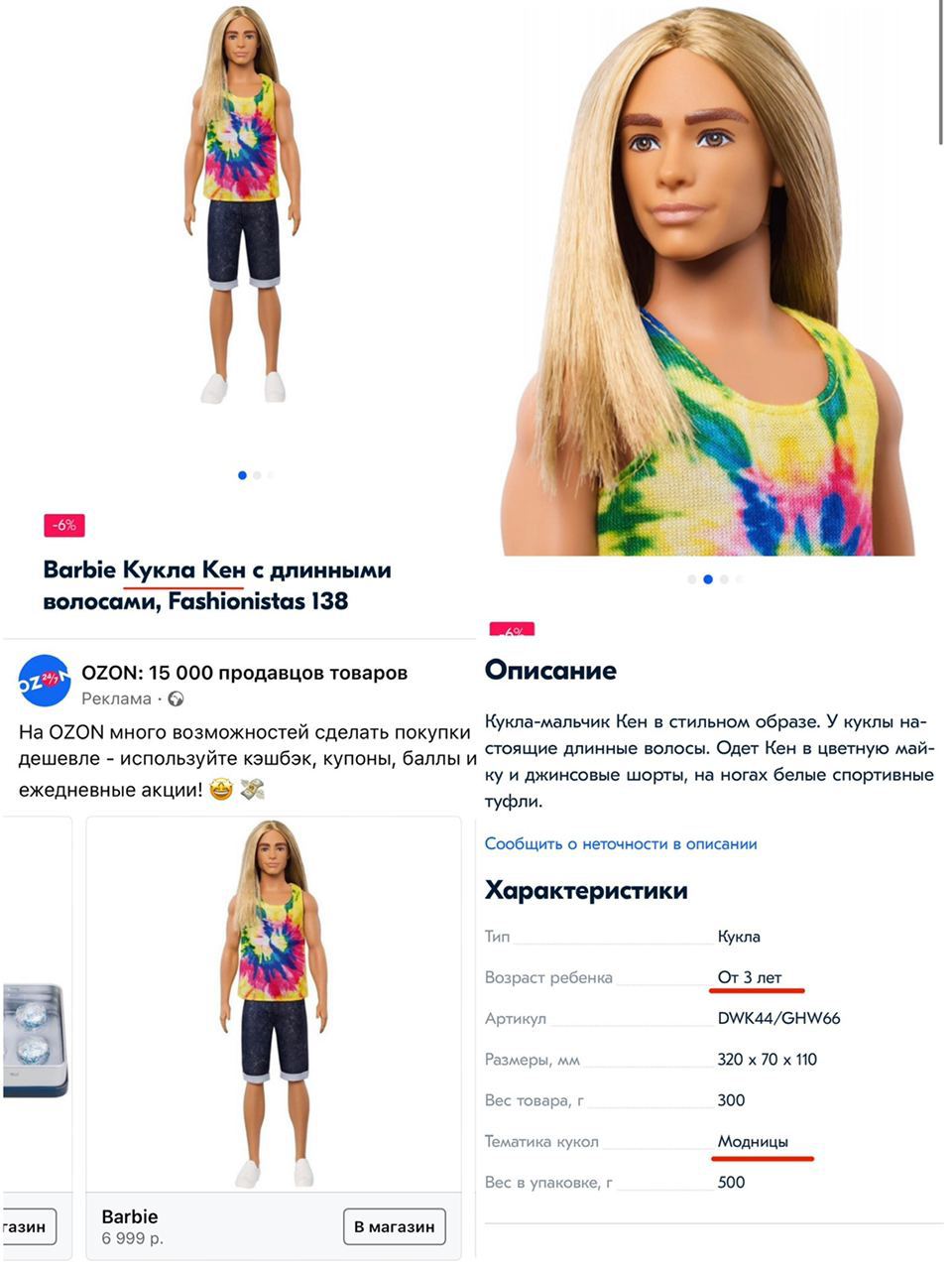Click the globe icon next to Реклама

[177, 698]
